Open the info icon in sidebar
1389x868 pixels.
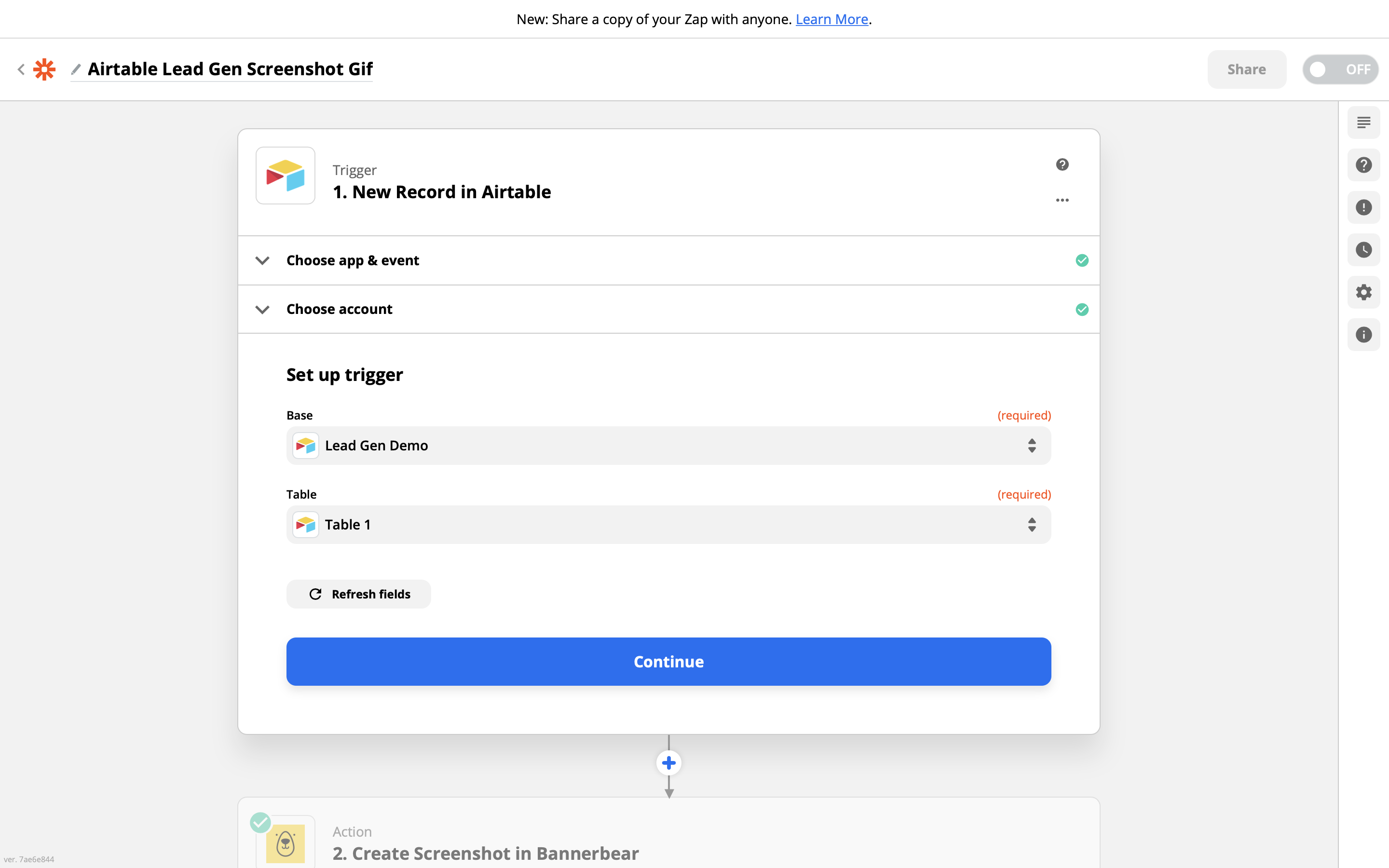(1363, 335)
